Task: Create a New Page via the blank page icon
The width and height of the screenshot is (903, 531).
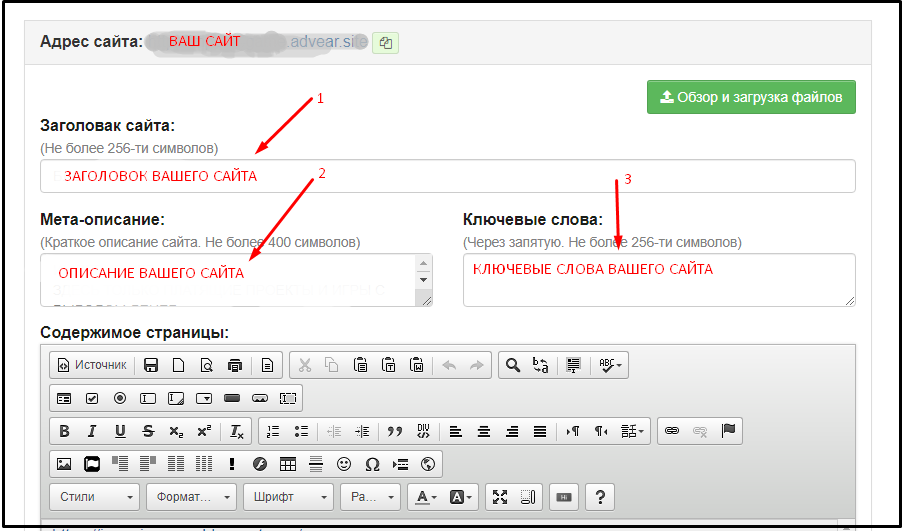Action: click(179, 365)
